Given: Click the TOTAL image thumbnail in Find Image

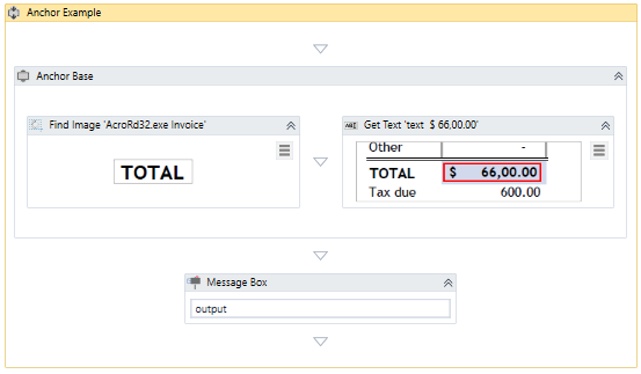Looking at the screenshot, I should (x=153, y=172).
